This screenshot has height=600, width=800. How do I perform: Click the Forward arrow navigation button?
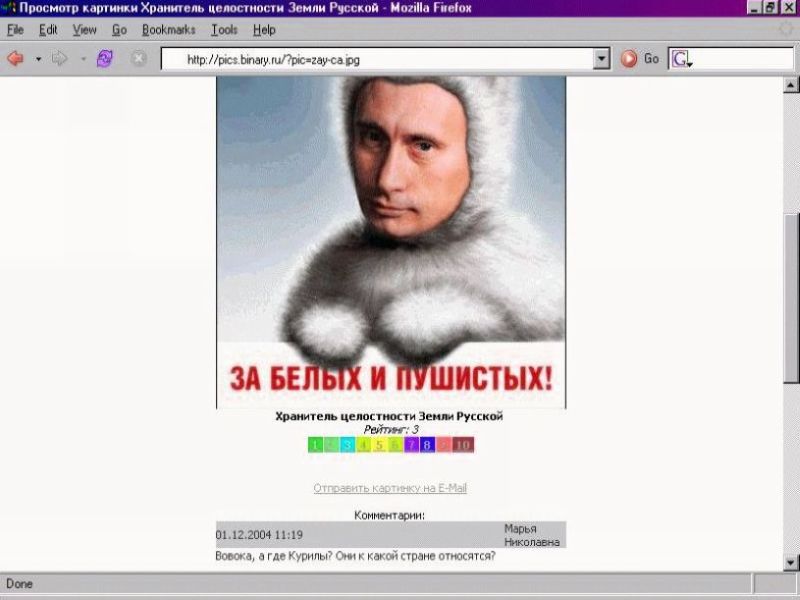click(59, 59)
